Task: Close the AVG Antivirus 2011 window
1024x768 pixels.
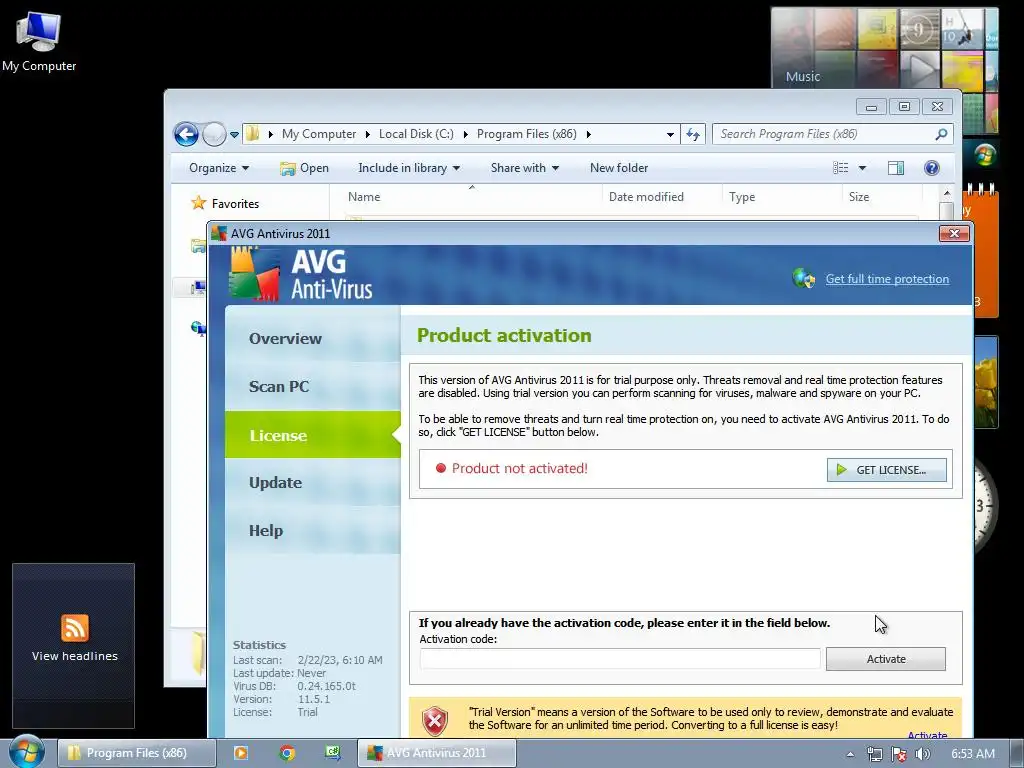Action: [x=954, y=233]
